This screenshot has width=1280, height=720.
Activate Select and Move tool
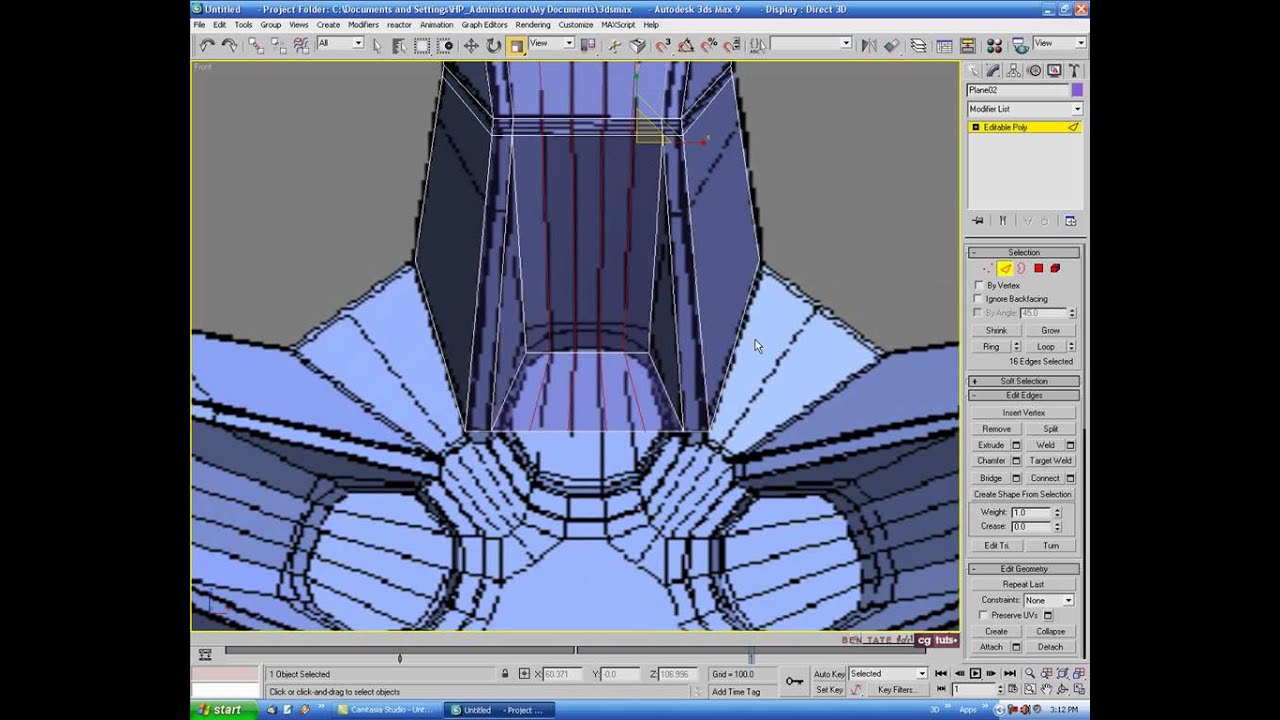(471, 45)
